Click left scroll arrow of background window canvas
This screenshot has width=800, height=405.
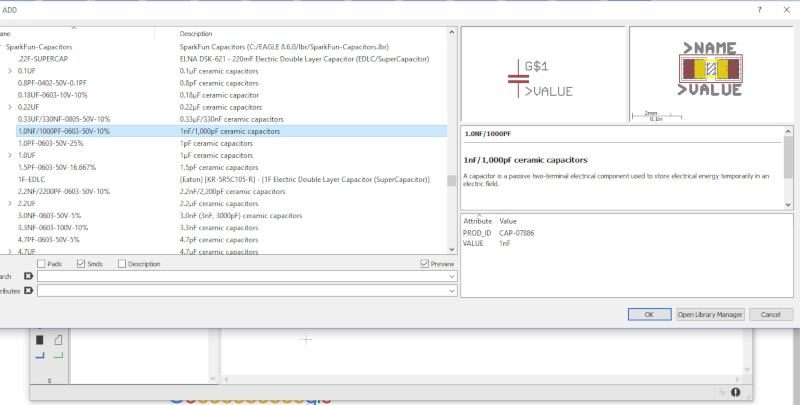point(227,379)
